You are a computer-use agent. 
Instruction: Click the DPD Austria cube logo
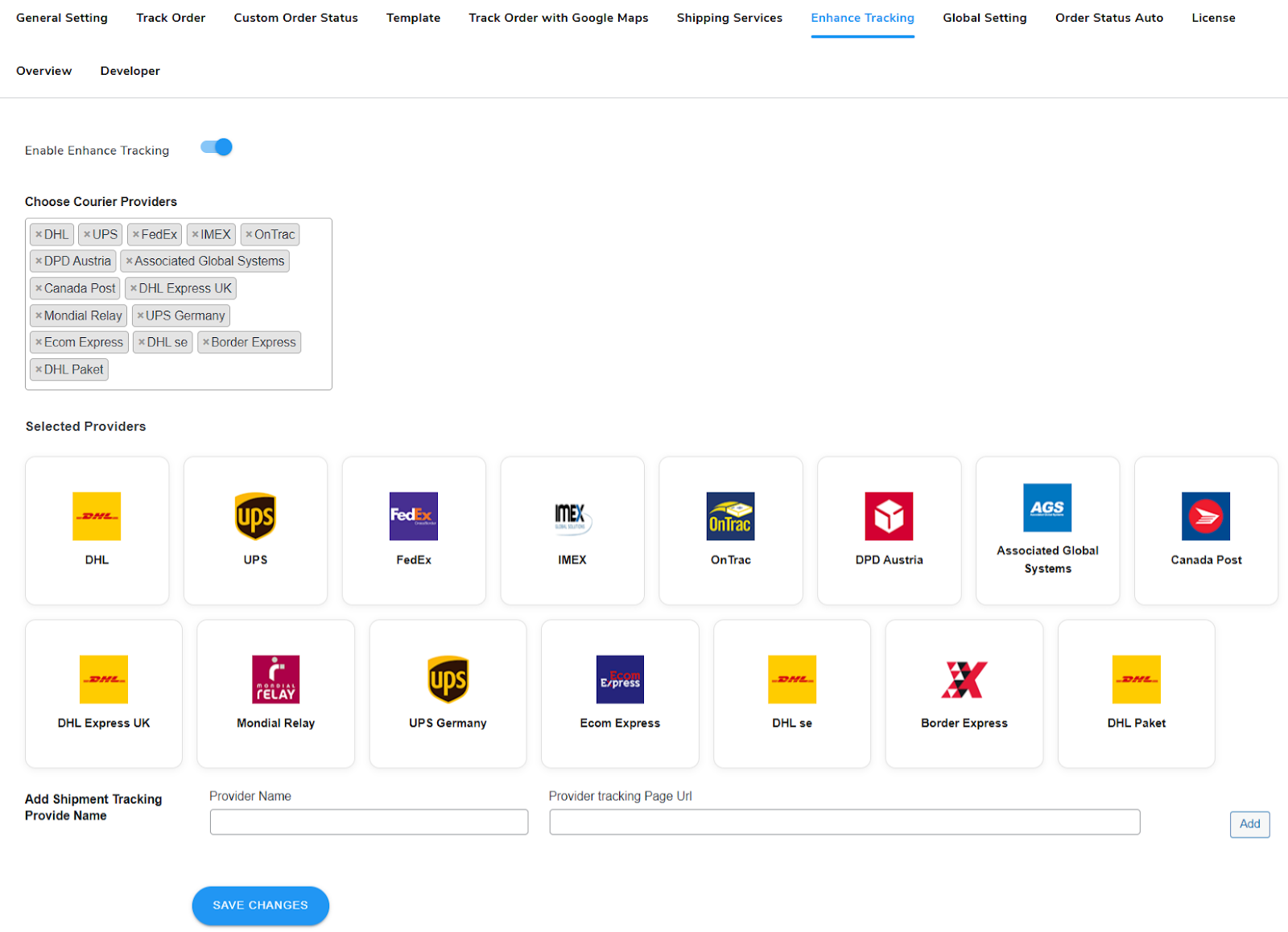(x=890, y=516)
